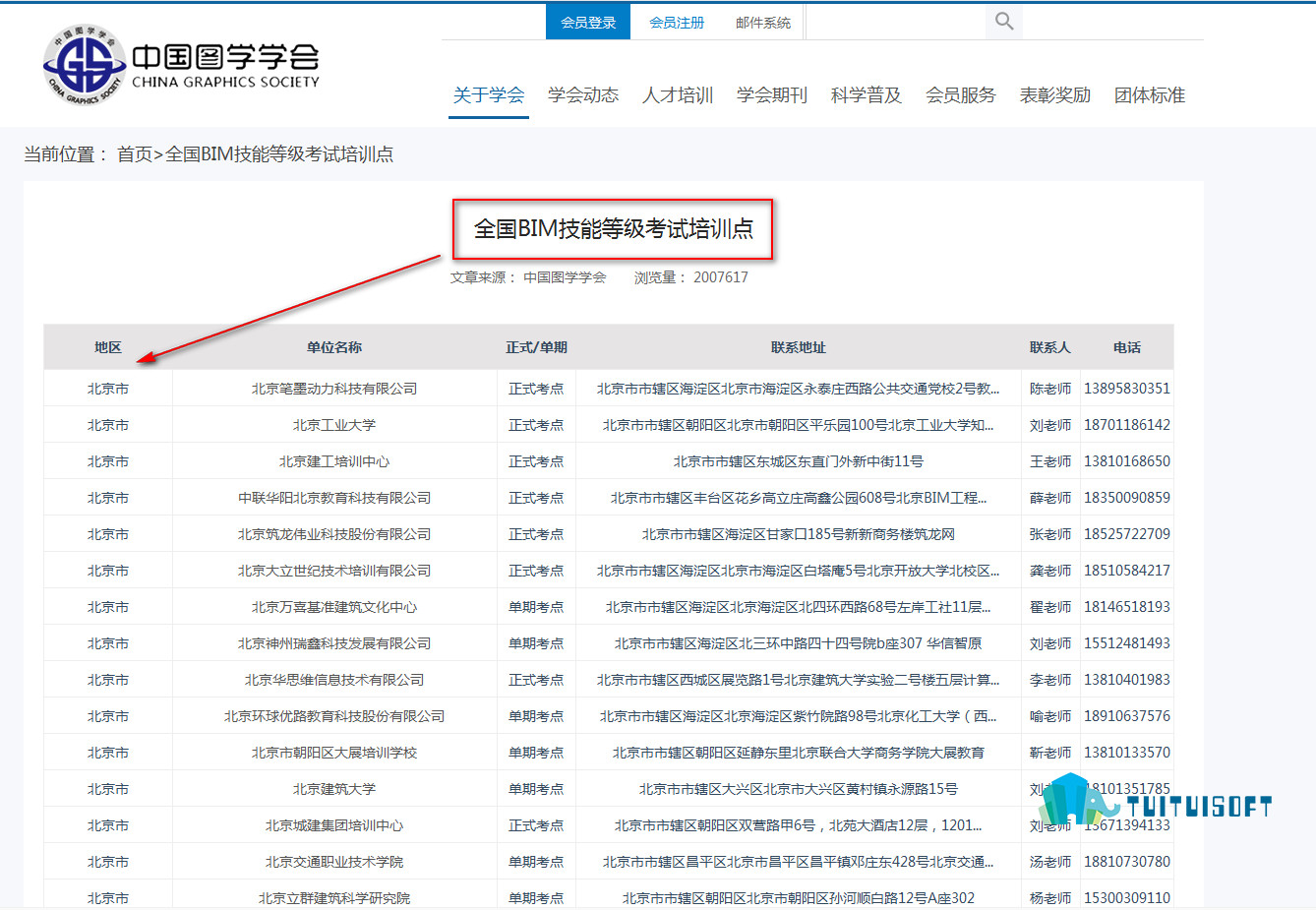
Task: Click phone number 15512481493
Action: pos(1127,643)
